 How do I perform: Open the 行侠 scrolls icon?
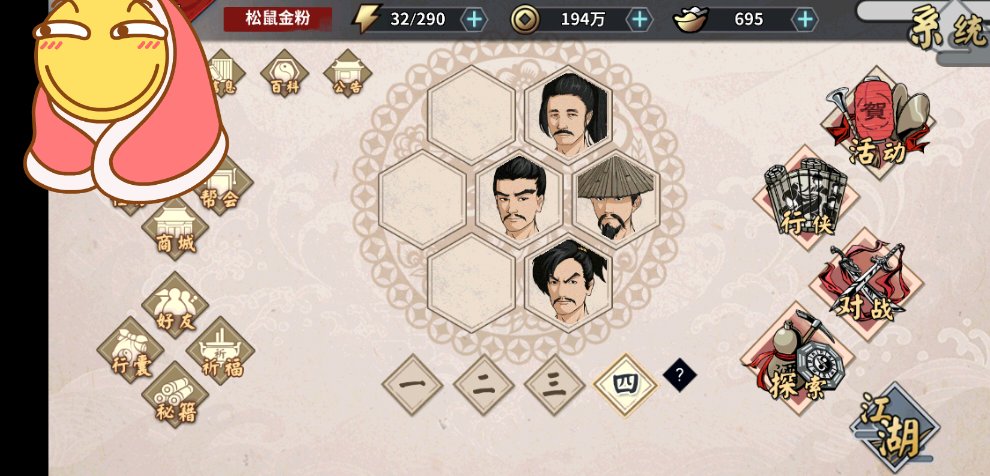[x=806, y=198]
